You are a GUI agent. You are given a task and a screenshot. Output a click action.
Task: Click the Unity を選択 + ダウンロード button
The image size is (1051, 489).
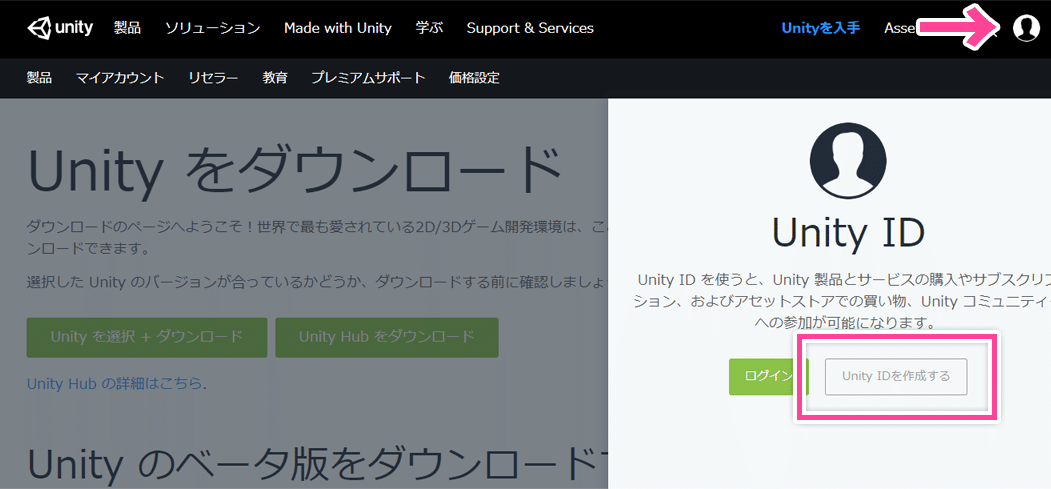pos(147,337)
